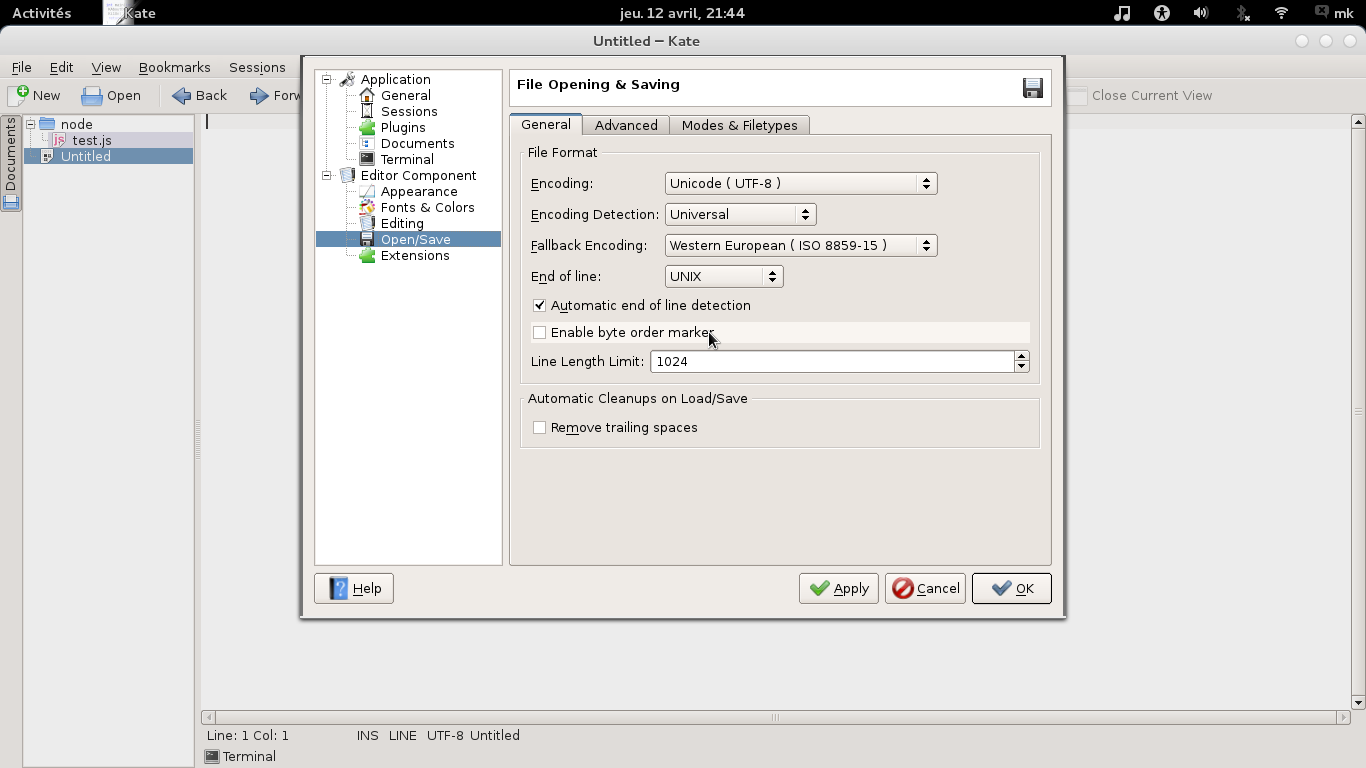Open the Bookmarks menu
Viewport: 1366px width, 768px height.
point(174,67)
